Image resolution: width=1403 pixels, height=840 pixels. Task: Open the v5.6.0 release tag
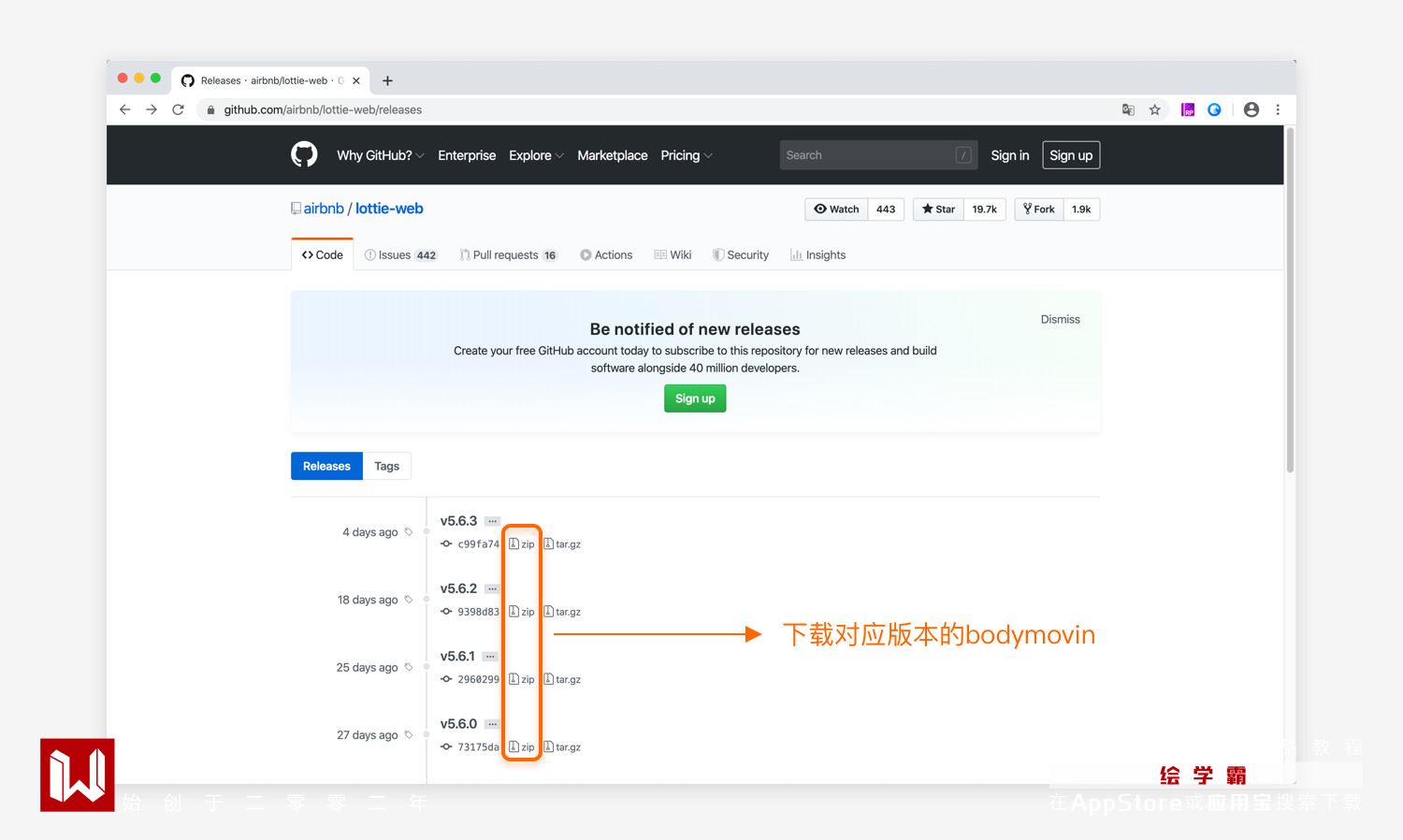[x=458, y=724]
